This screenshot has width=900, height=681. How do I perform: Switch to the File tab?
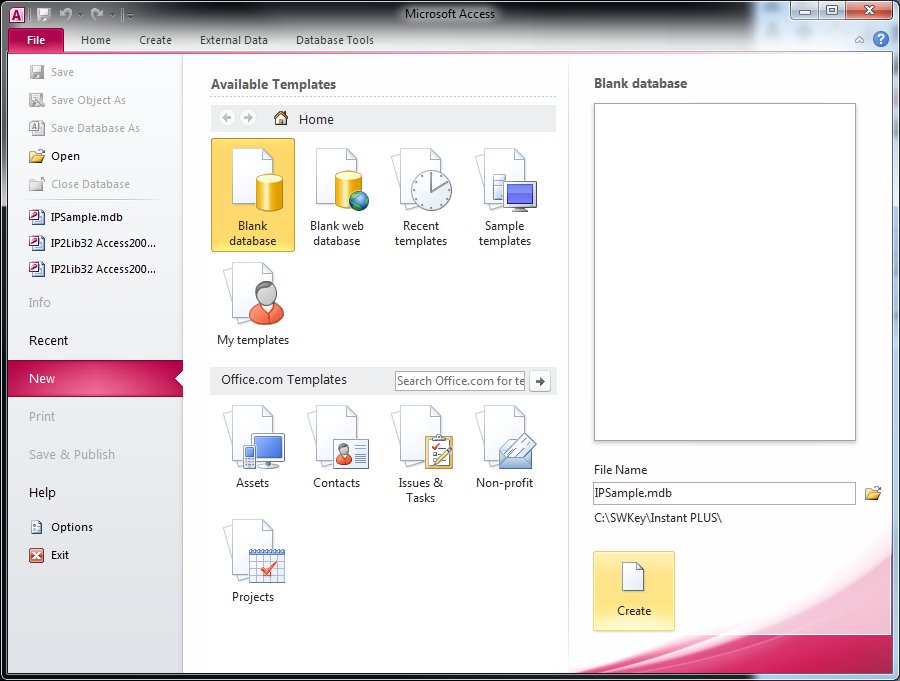click(36, 40)
